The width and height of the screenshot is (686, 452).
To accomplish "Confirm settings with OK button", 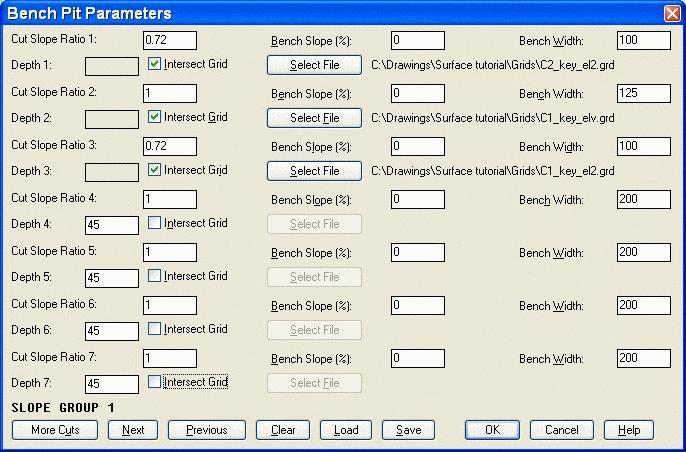I will point(493,430).
